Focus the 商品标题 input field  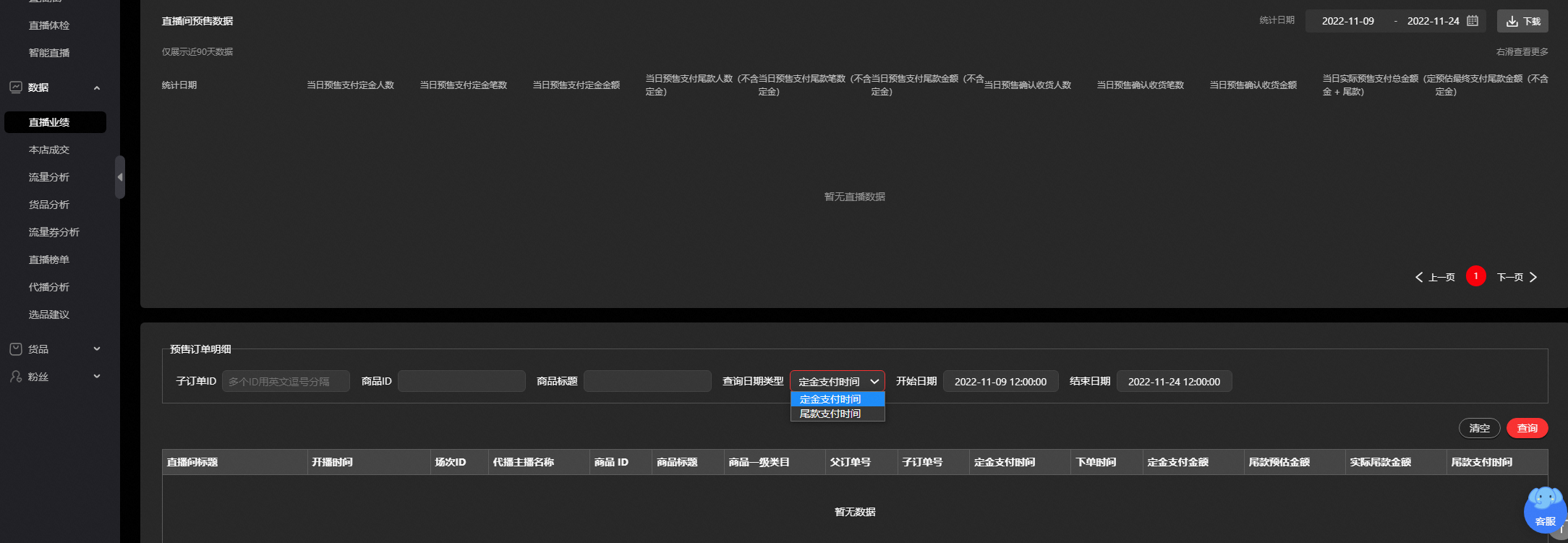click(x=647, y=381)
